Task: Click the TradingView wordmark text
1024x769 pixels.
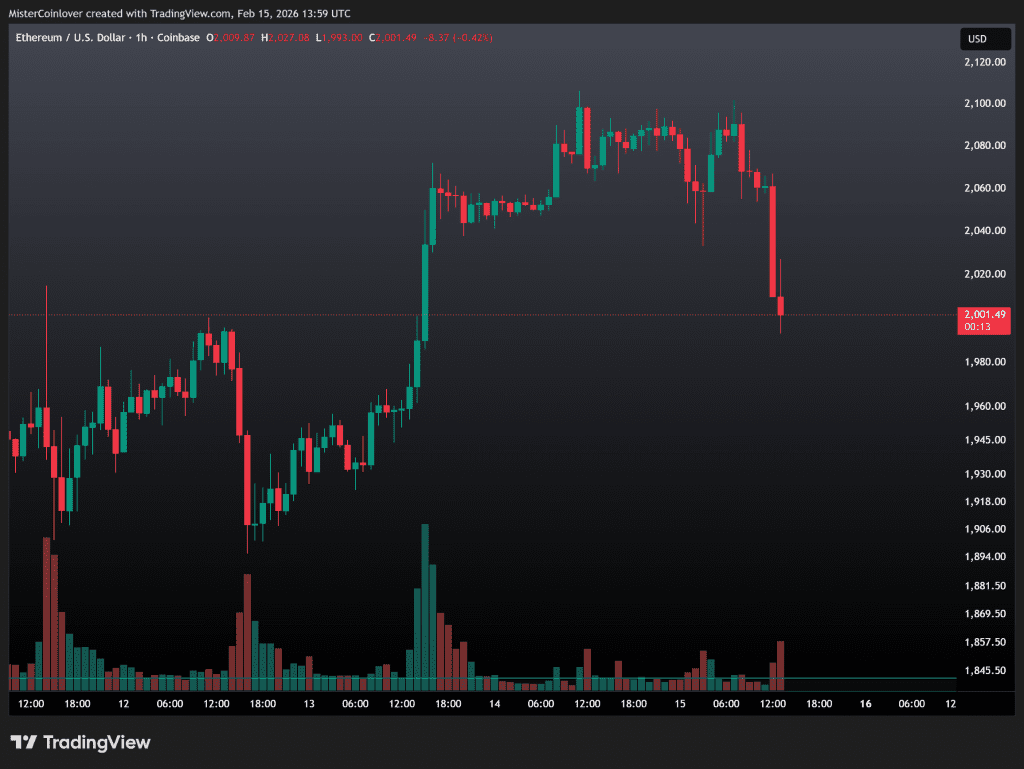Action: [x=97, y=742]
